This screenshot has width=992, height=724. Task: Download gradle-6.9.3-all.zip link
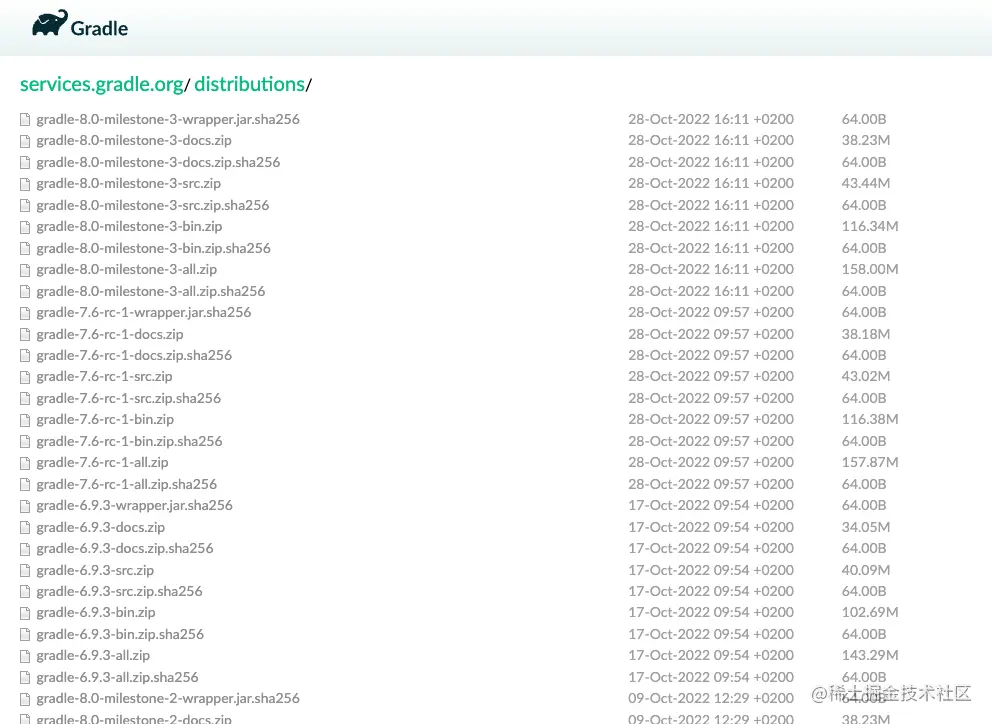[x=93, y=655]
